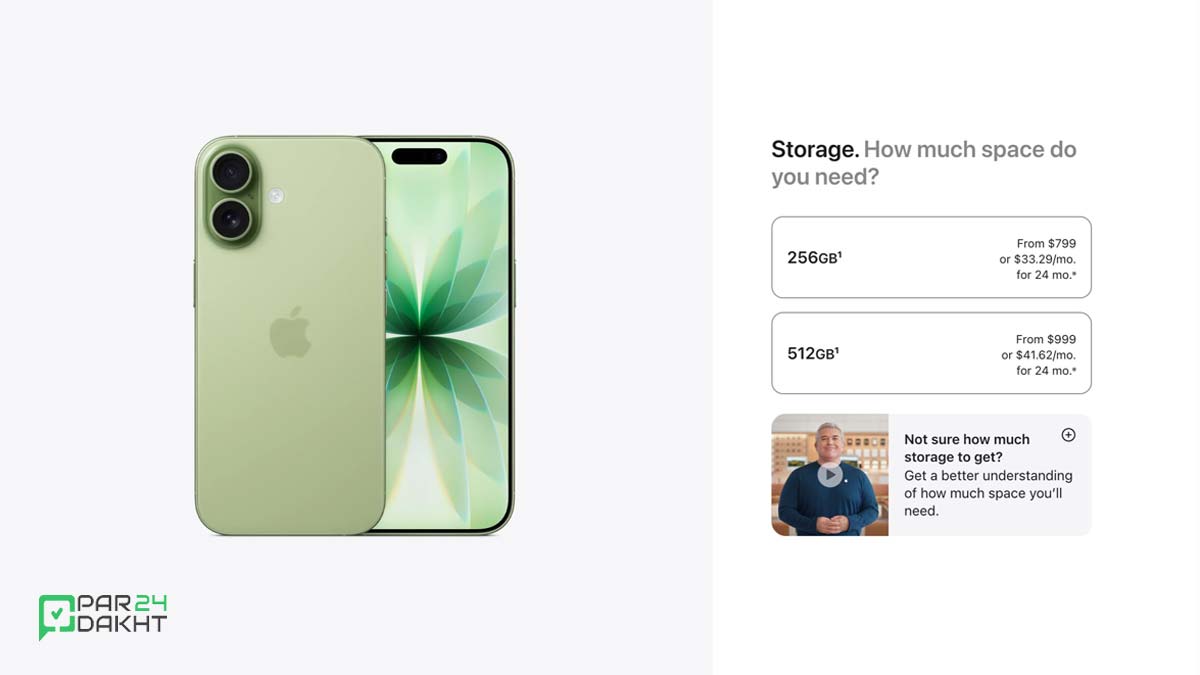The height and width of the screenshot is (675, 1200).
Task: Click the $33.29/mo. financing text
Action: (1046, 259)
